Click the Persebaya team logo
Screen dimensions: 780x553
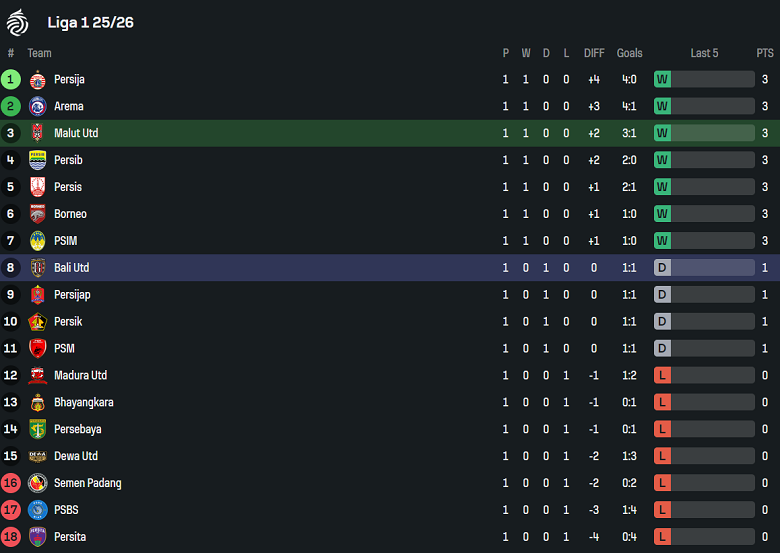(38, 429)
